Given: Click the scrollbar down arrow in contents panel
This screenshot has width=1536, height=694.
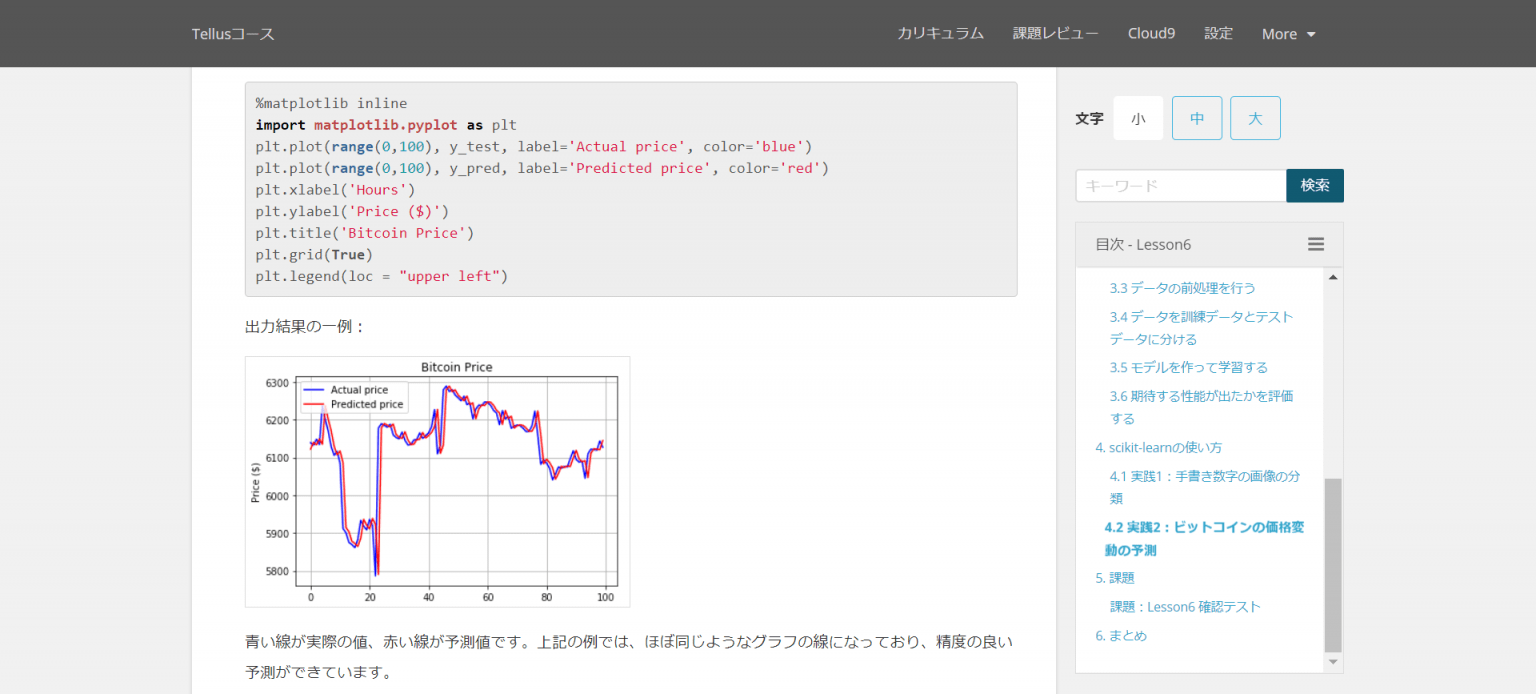Looking at the screenshot, I should pyautogui.click(x=1333, y=662).
